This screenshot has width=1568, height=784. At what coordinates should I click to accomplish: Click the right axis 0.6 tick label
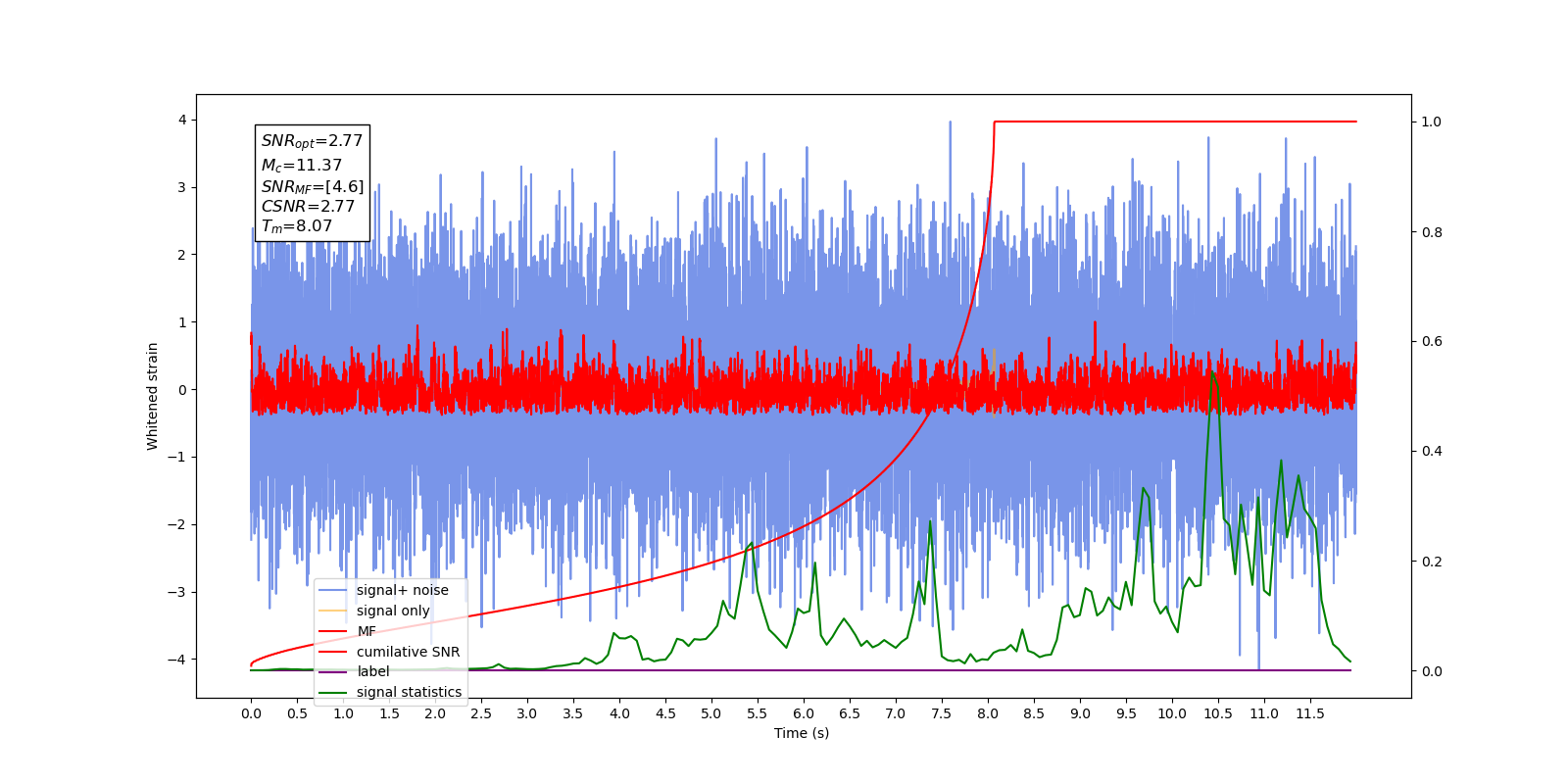[1432, 341]
